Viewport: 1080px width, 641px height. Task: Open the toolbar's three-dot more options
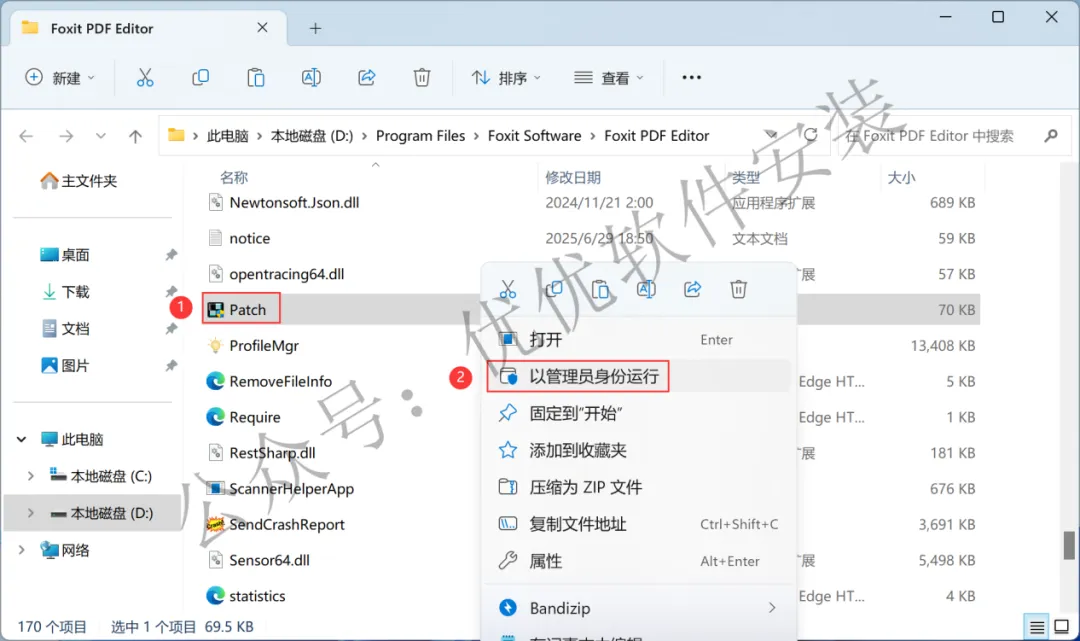[x=692, y=78]
